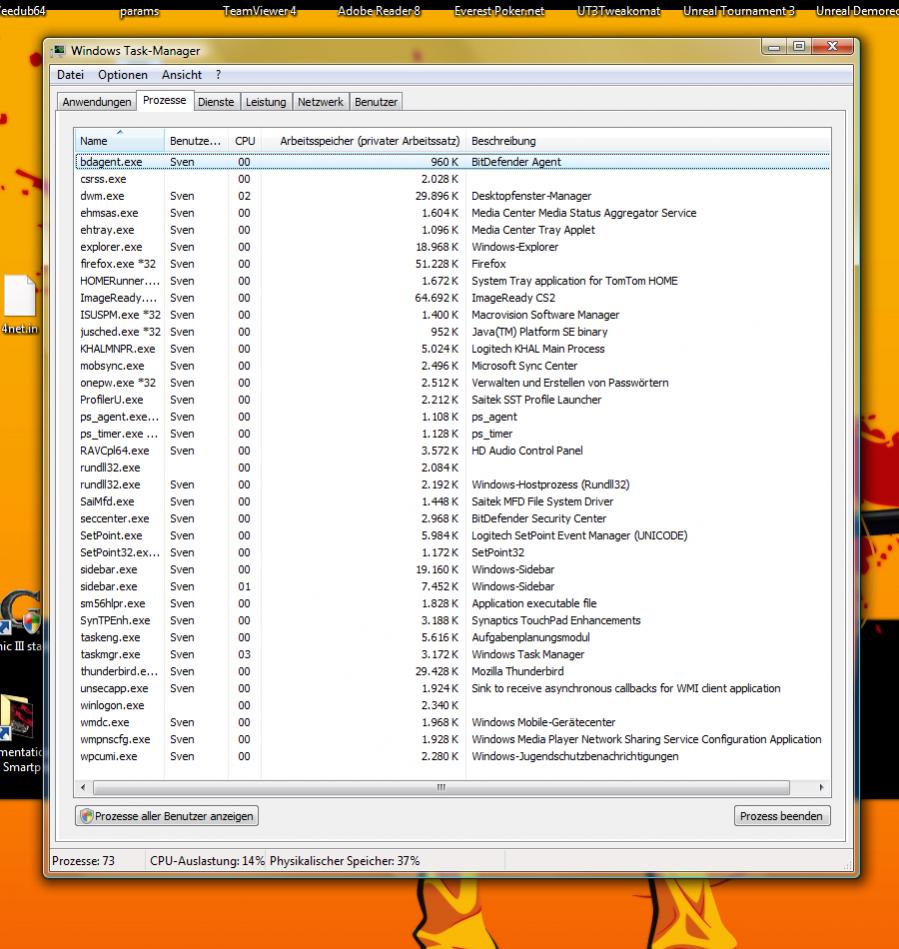Select the wmdc.exe process

tap(452, 722)
